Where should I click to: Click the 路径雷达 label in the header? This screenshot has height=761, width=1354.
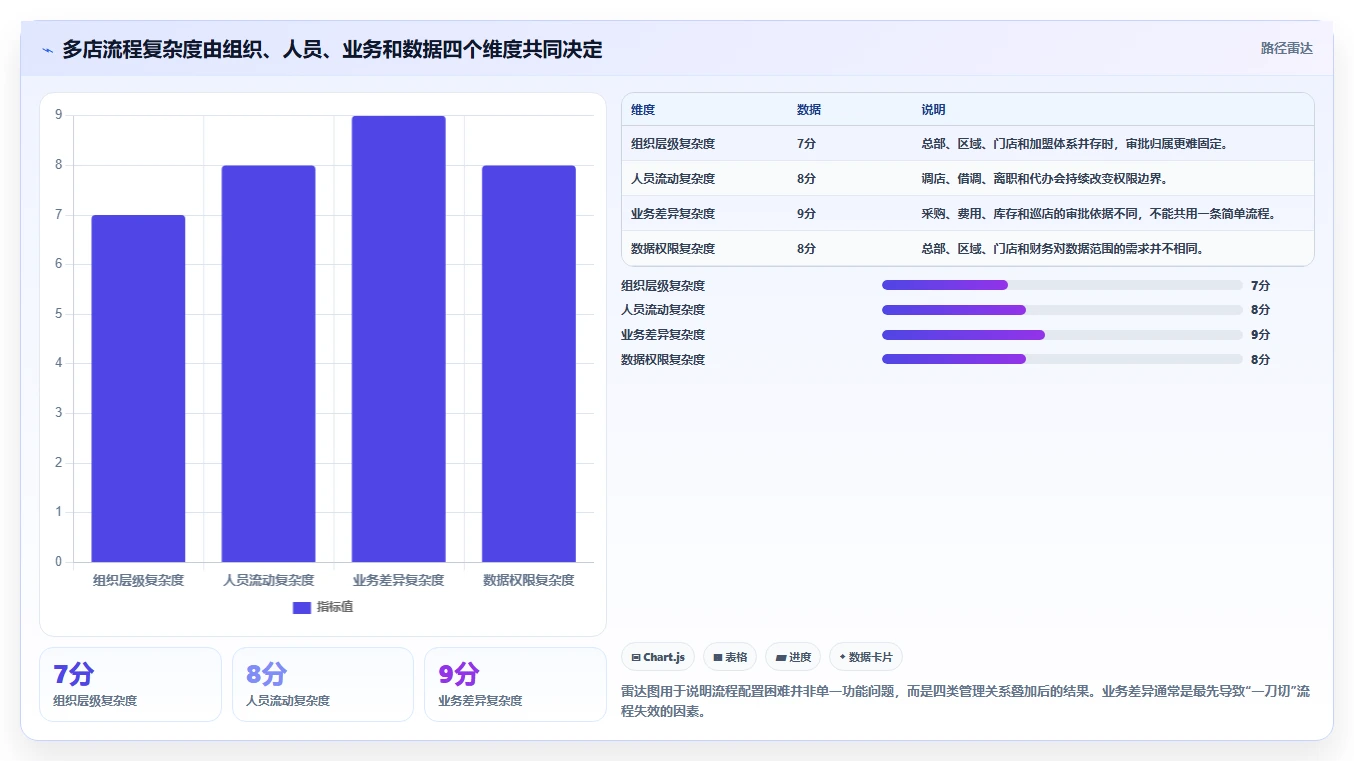(x=1286, y=48)
